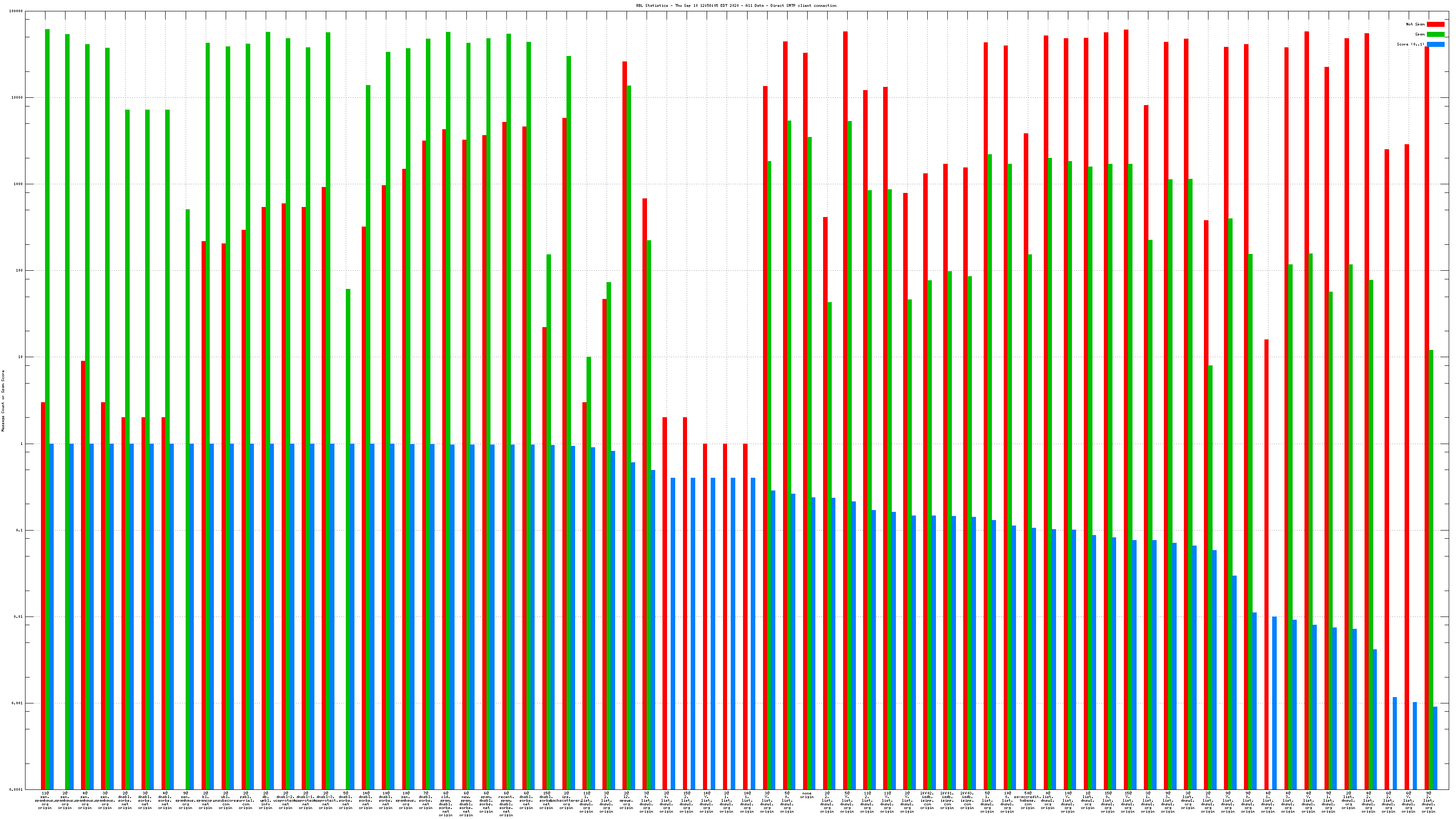The width and height of the screenshot is (1456, 819).
Task: Click the sa-accredit.habeas.com x-axis label
Action: 1027,800
